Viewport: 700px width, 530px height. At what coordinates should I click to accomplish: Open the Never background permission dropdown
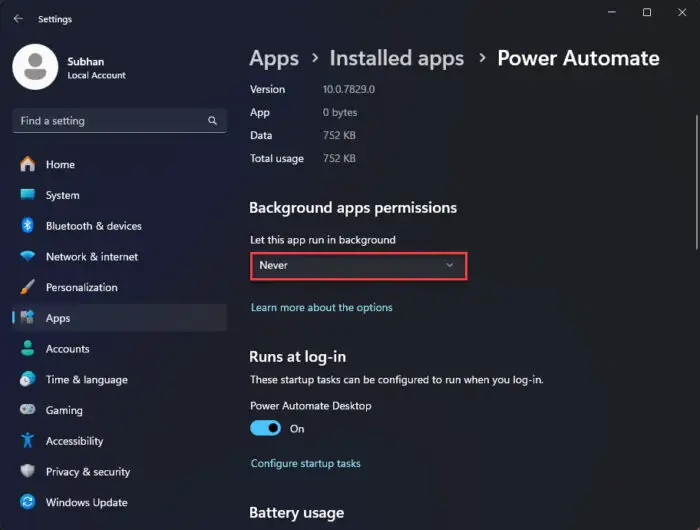pyautogui.click(x=358, y=266)
